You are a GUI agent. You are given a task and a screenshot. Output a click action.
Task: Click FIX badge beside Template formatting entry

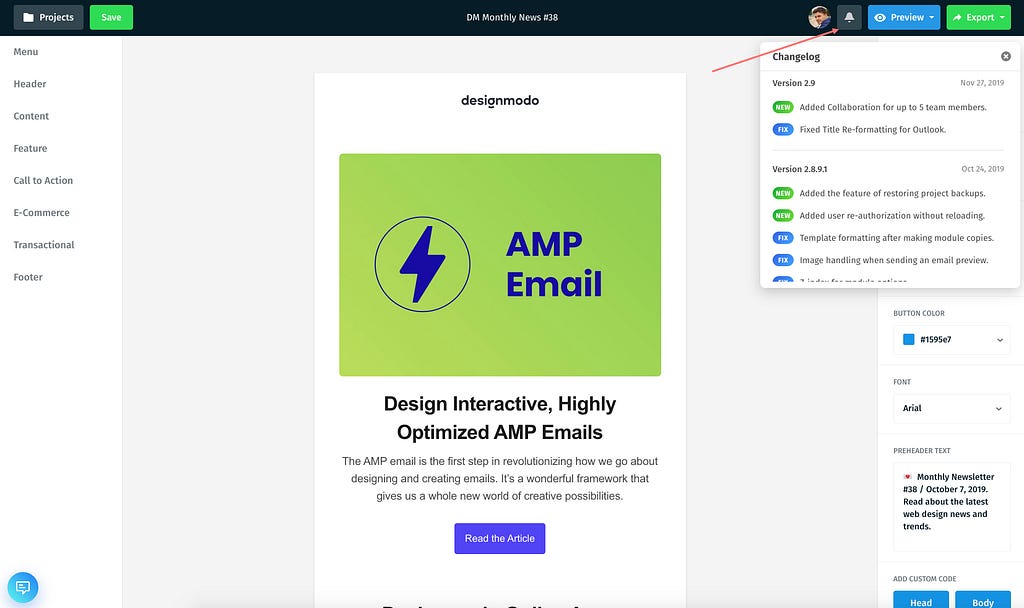click(783, 238)
